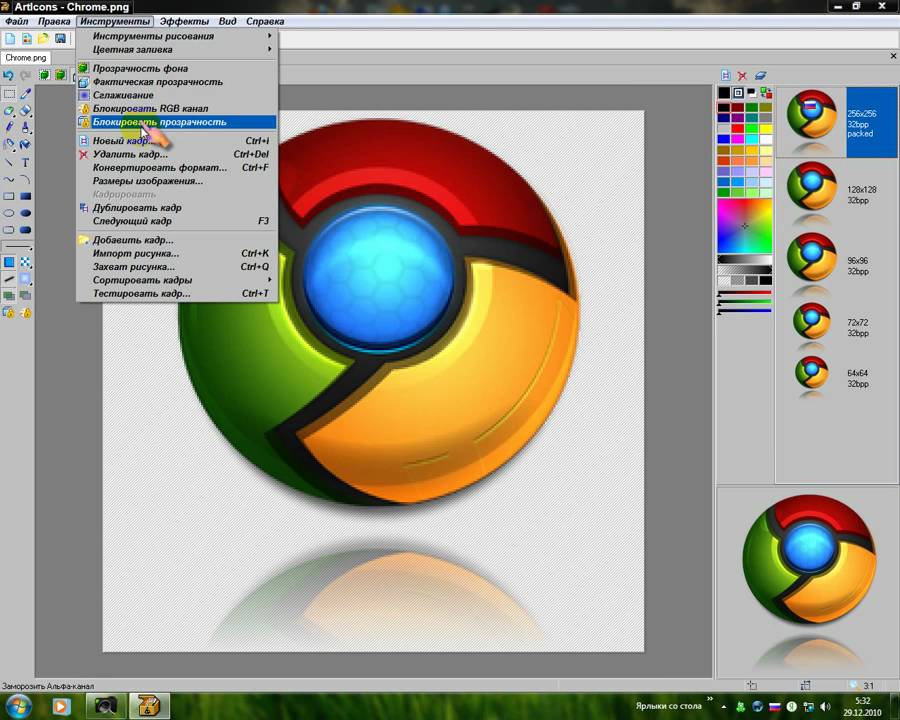Viewport: 900px width, 720px height.
Task: Choose Тестировать кадр... command
Action: (176, 293)
